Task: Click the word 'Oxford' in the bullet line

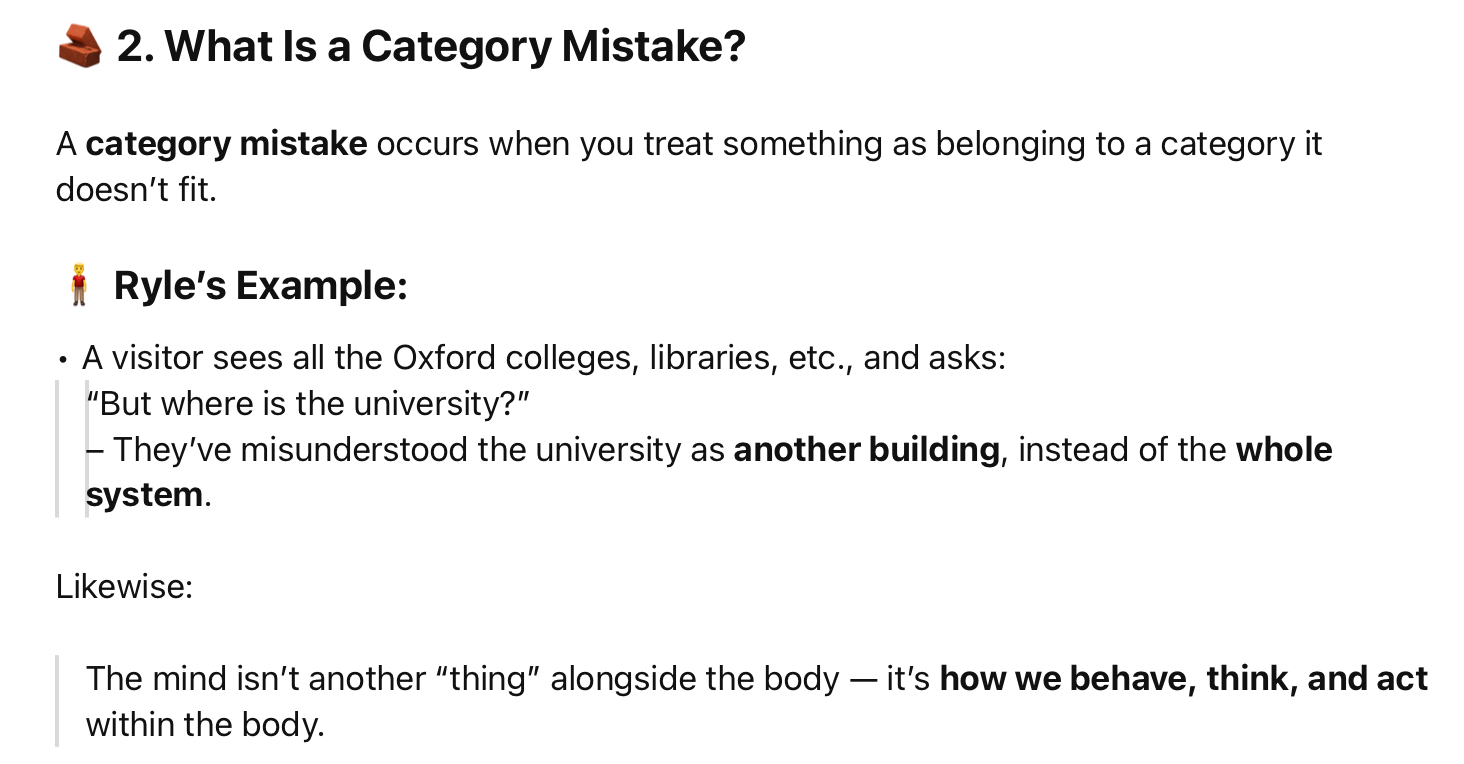Action: pos(445,357)
